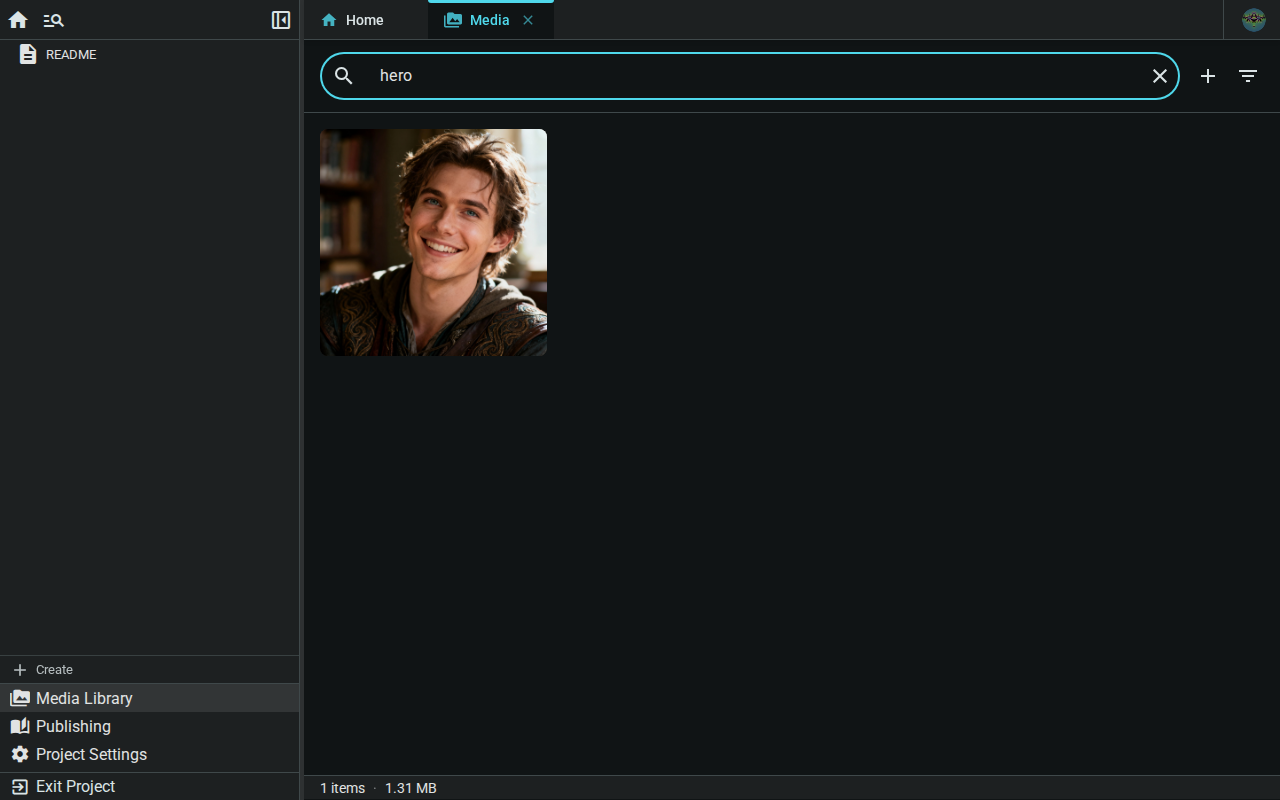
Task: Collapse the left sidebar panel
Action: point(281,20)
